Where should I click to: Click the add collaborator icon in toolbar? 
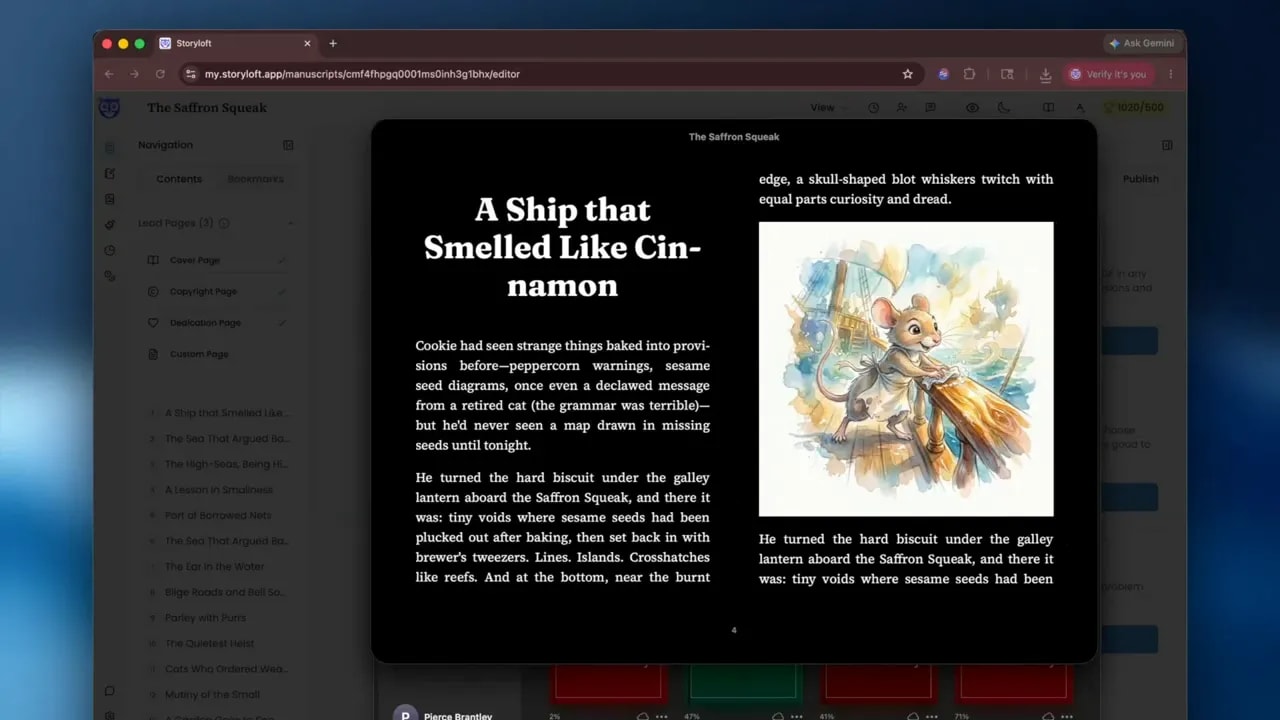point(902,108)
